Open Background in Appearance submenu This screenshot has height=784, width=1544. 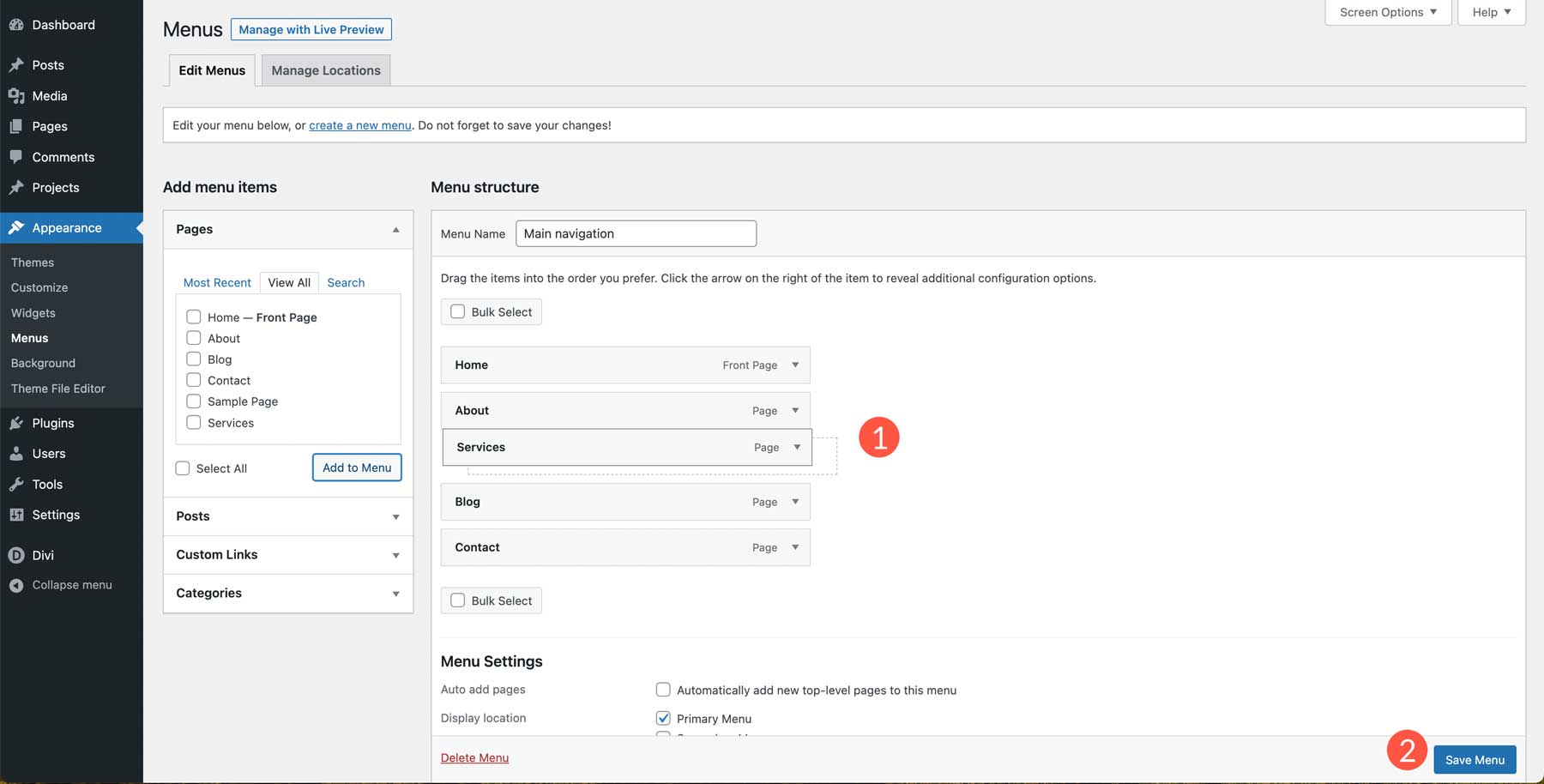44,363
